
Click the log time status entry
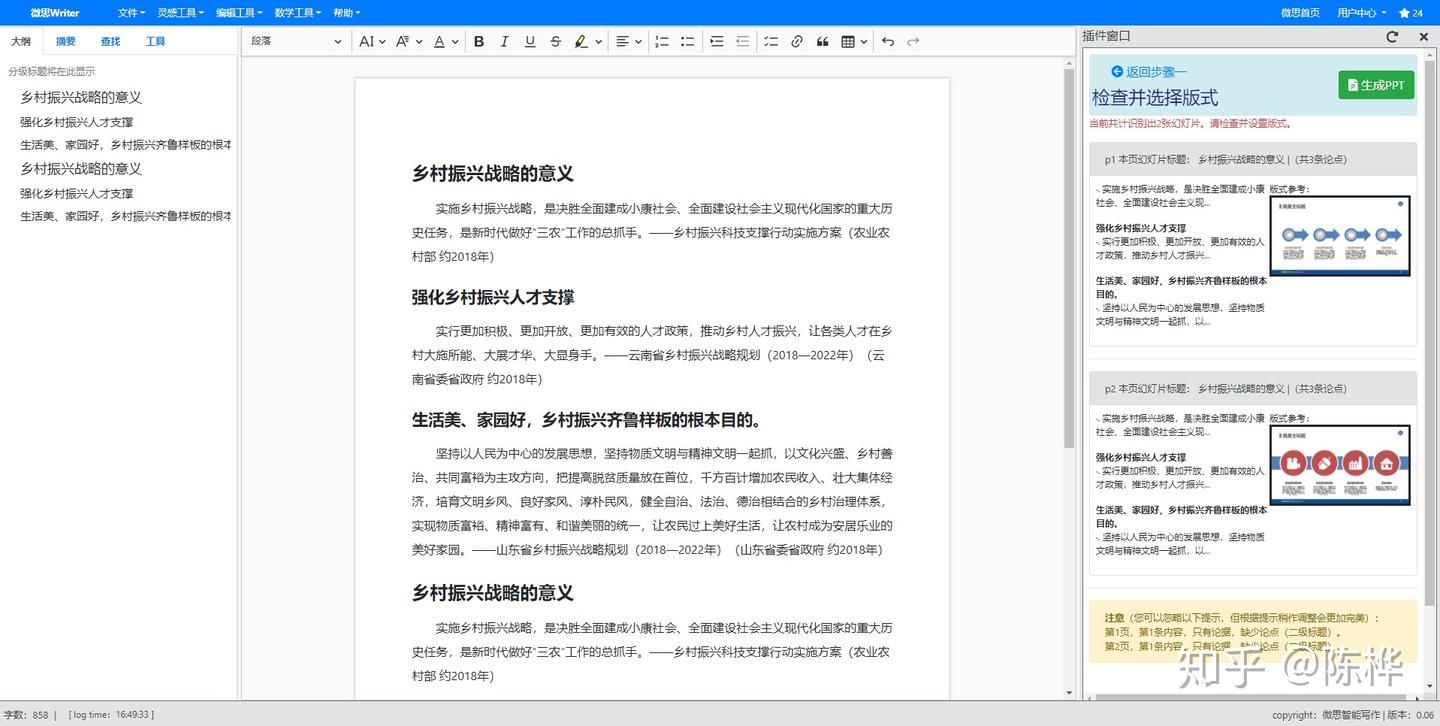point(111,715)
